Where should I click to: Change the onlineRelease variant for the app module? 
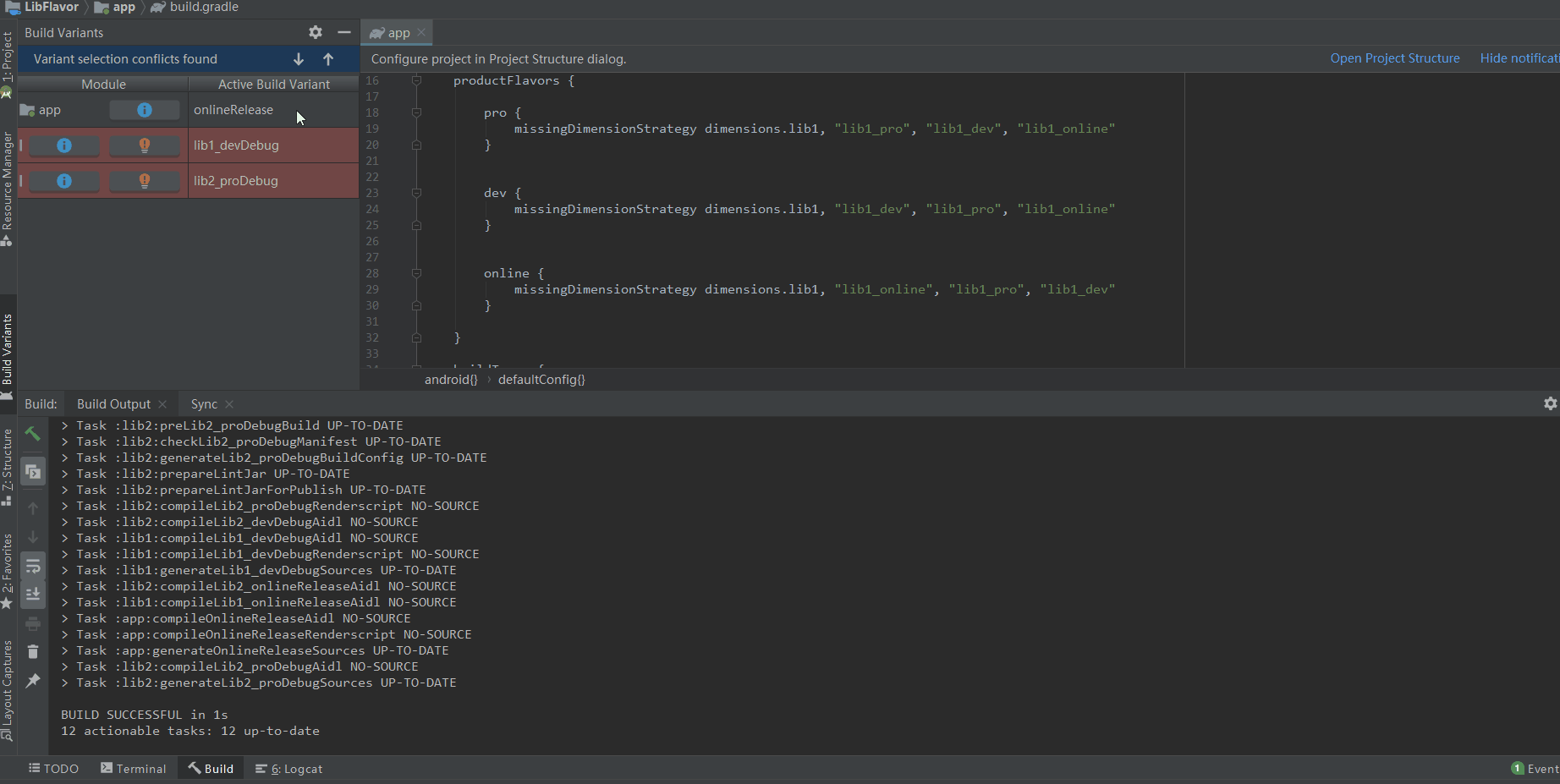click(x=234, y=110)
